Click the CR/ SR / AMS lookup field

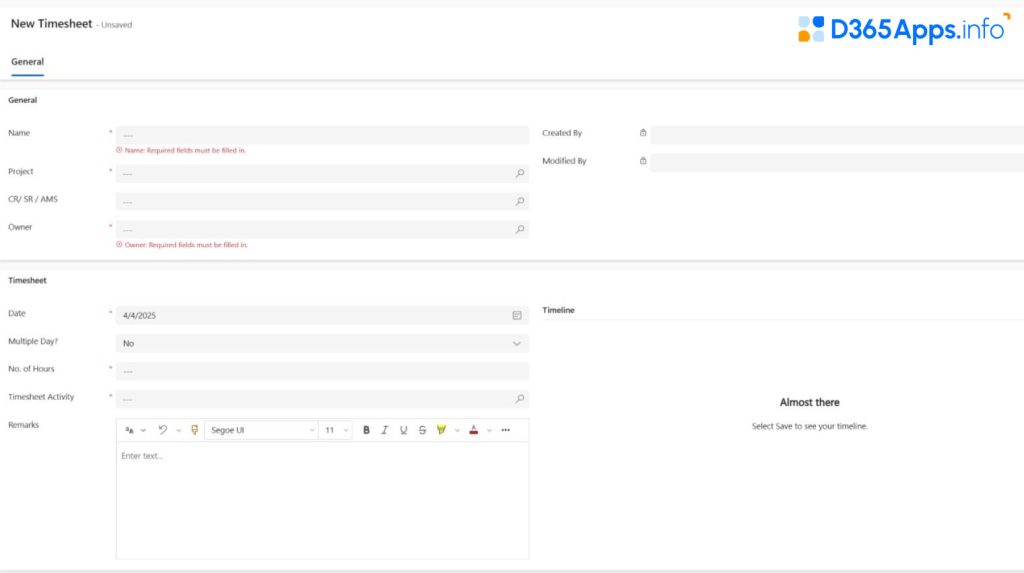tap(322, 201)
